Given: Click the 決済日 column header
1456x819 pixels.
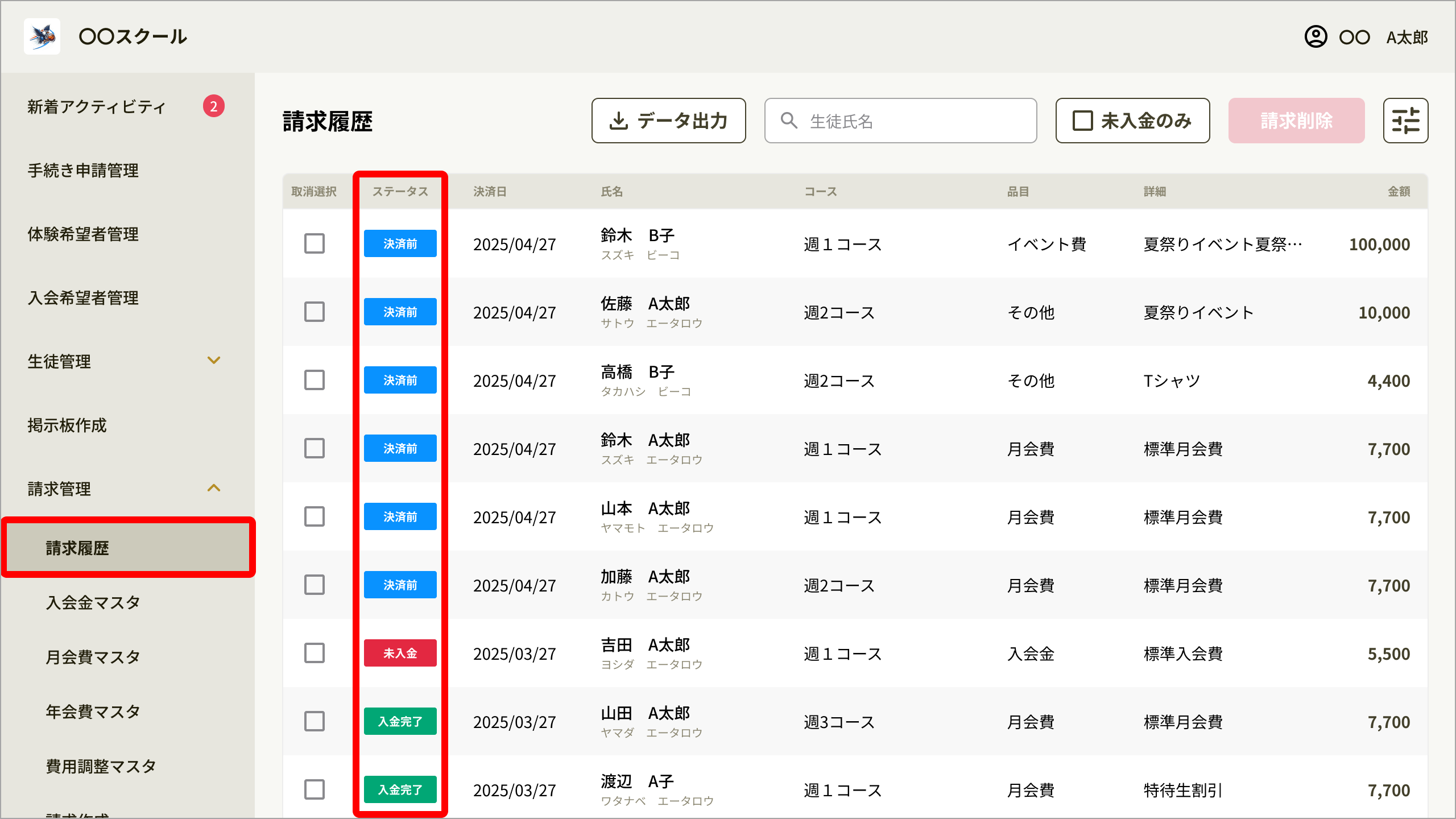Looking at the screenshot, I should point(490,192).
